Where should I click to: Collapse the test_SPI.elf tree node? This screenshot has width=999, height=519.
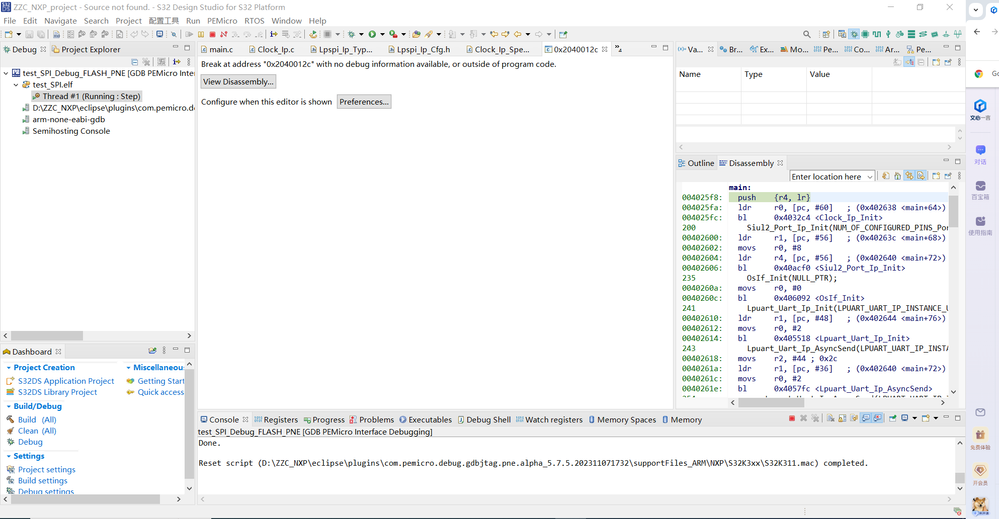[16, 85]
